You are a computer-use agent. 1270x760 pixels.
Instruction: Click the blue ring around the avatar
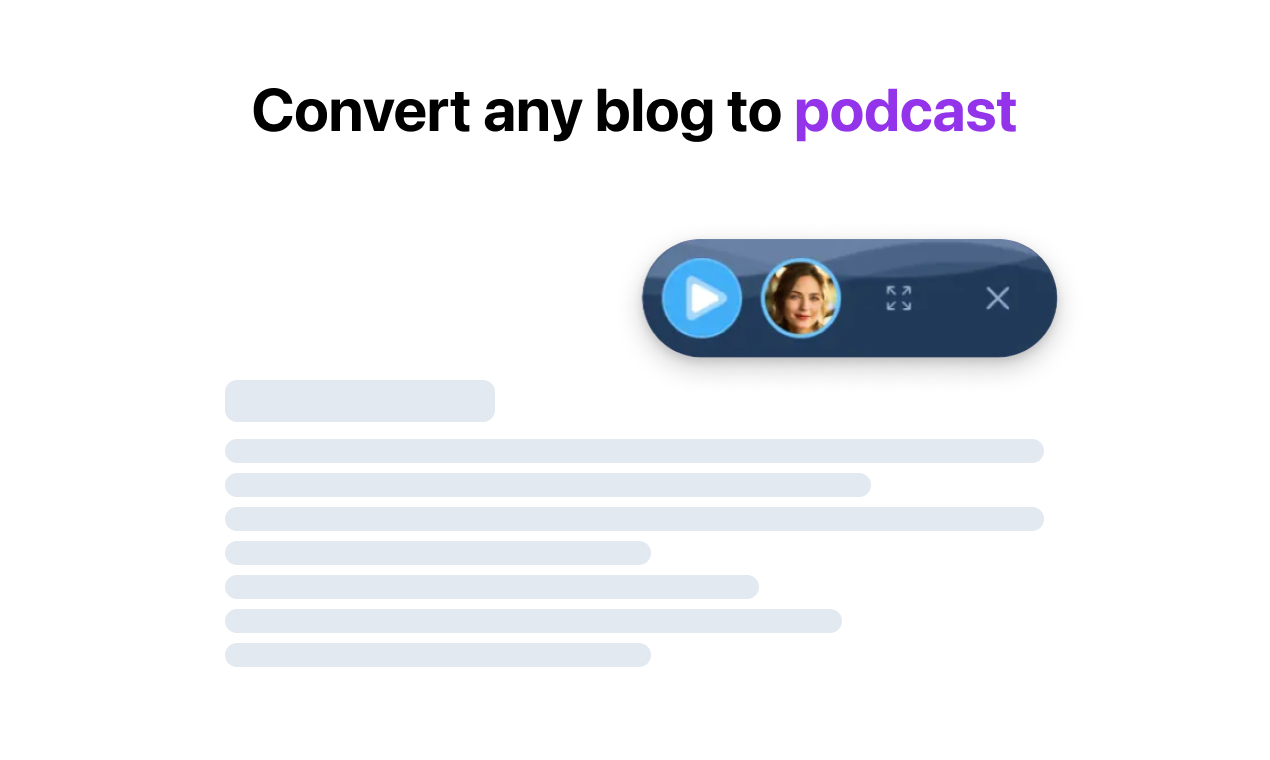tap(801, 261)
